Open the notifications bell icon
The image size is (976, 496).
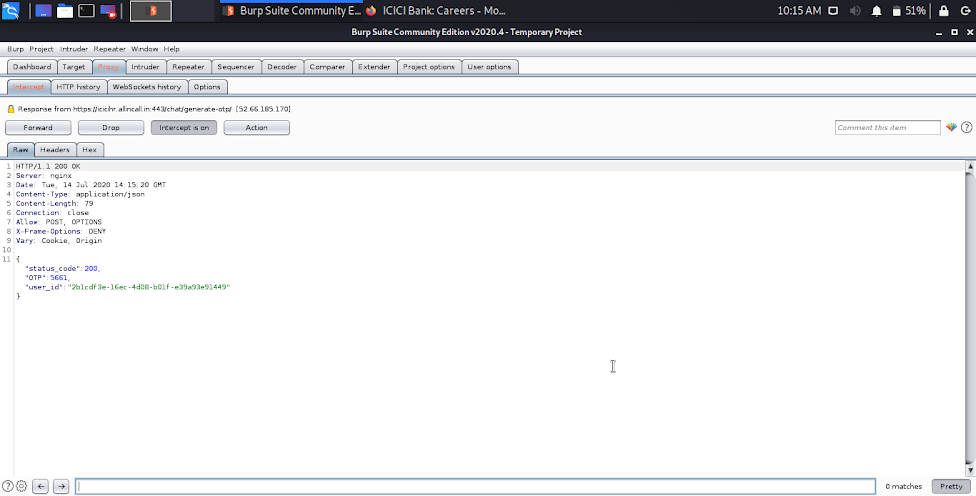[876, 11]
